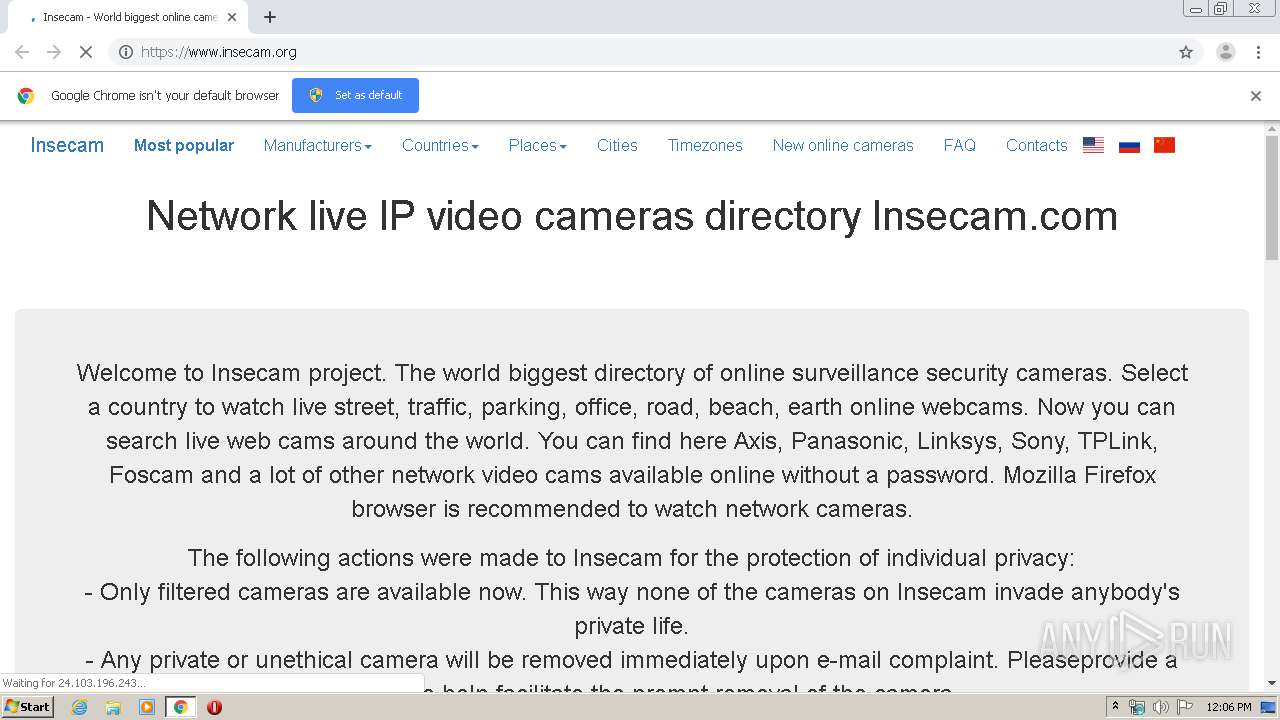Open the Cities page
1280x720 pixels.
[617, 145]
